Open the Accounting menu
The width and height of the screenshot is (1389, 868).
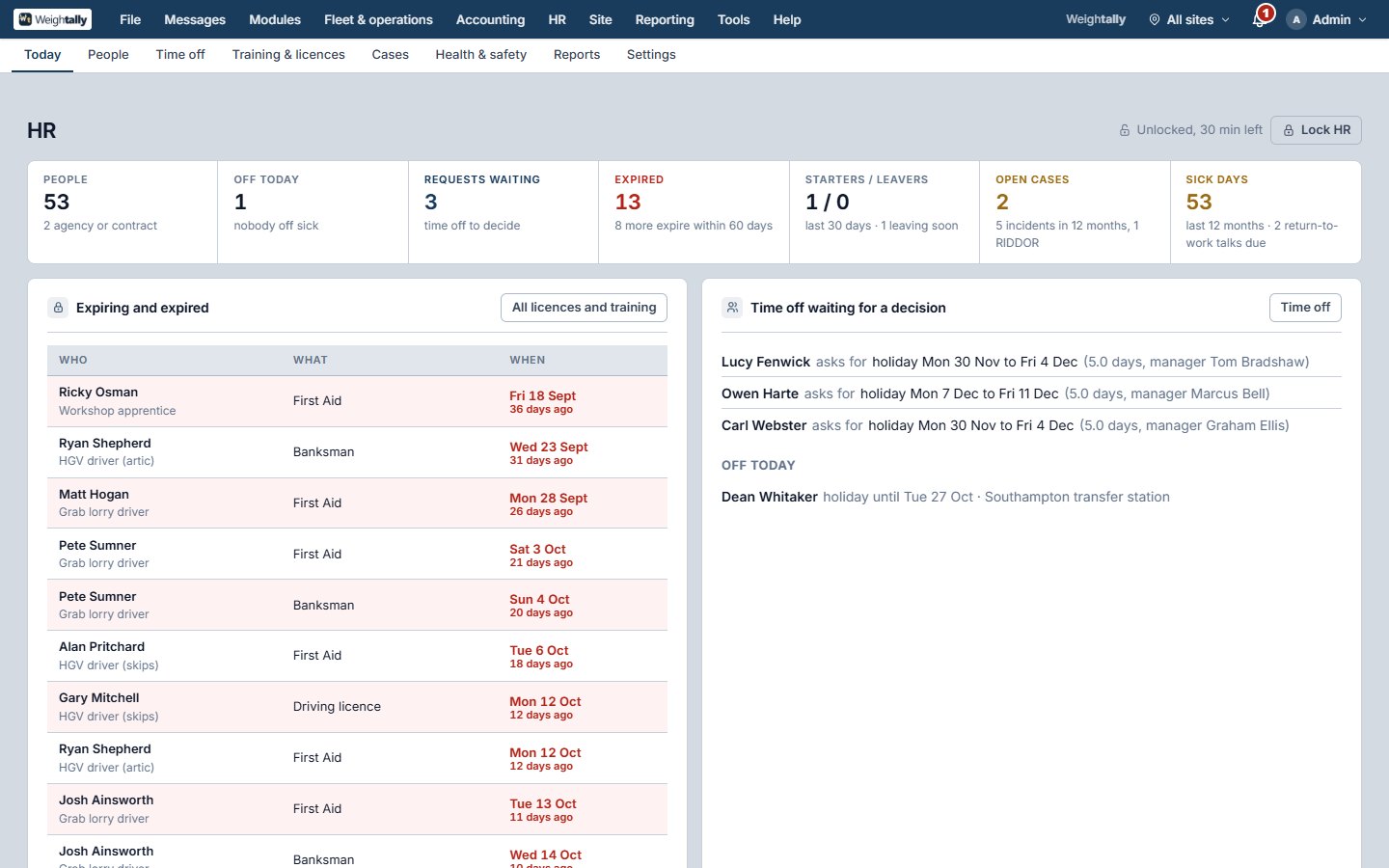click(x=490, y=19)
